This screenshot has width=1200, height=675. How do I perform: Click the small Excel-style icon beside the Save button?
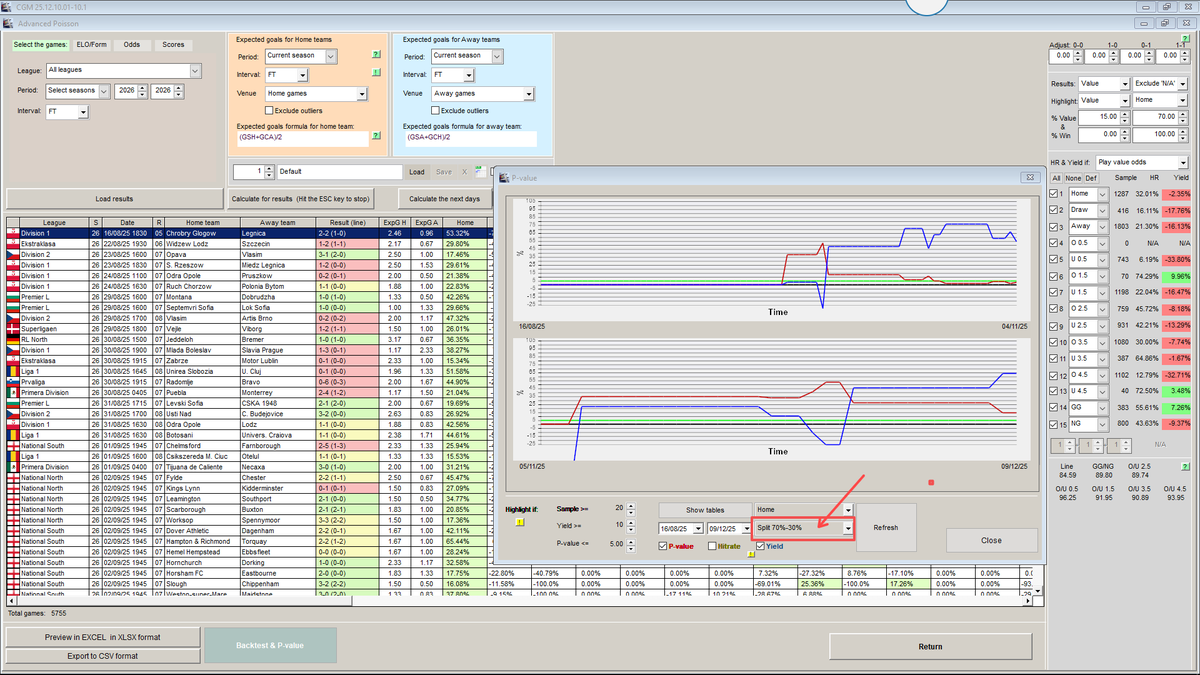click(481, 172)
